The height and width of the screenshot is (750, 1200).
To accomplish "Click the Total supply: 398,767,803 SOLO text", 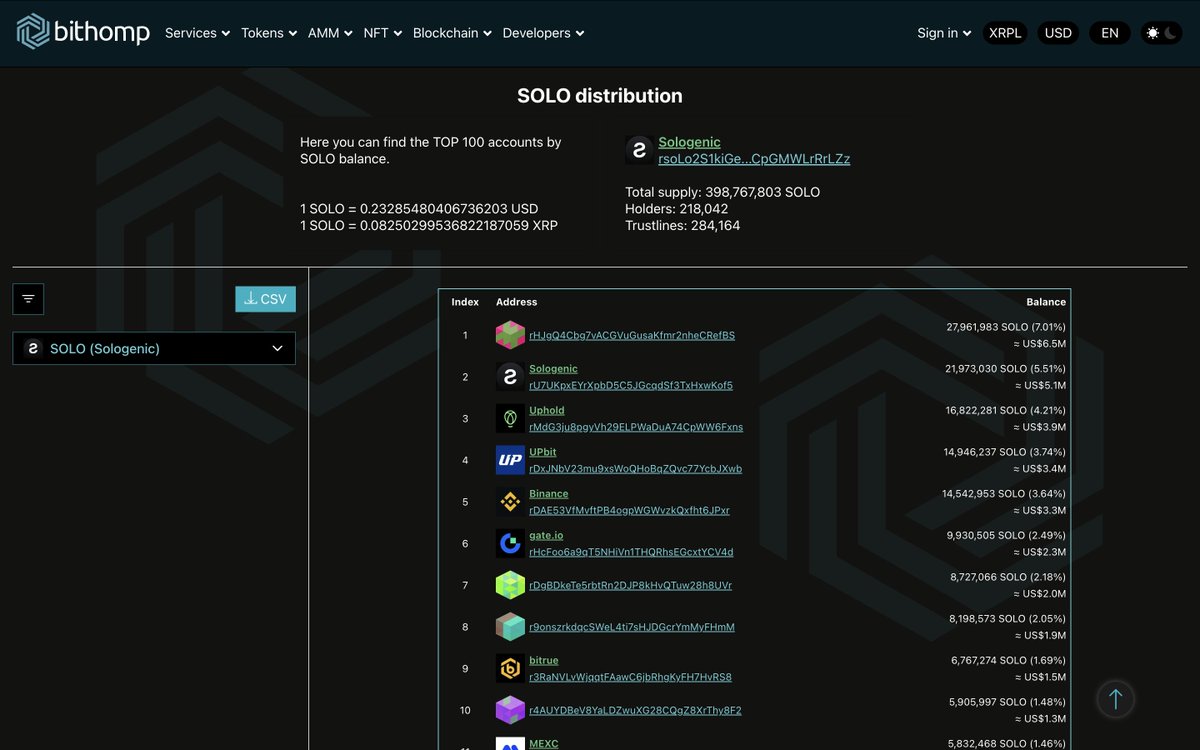I will click(x=722, y=192).
